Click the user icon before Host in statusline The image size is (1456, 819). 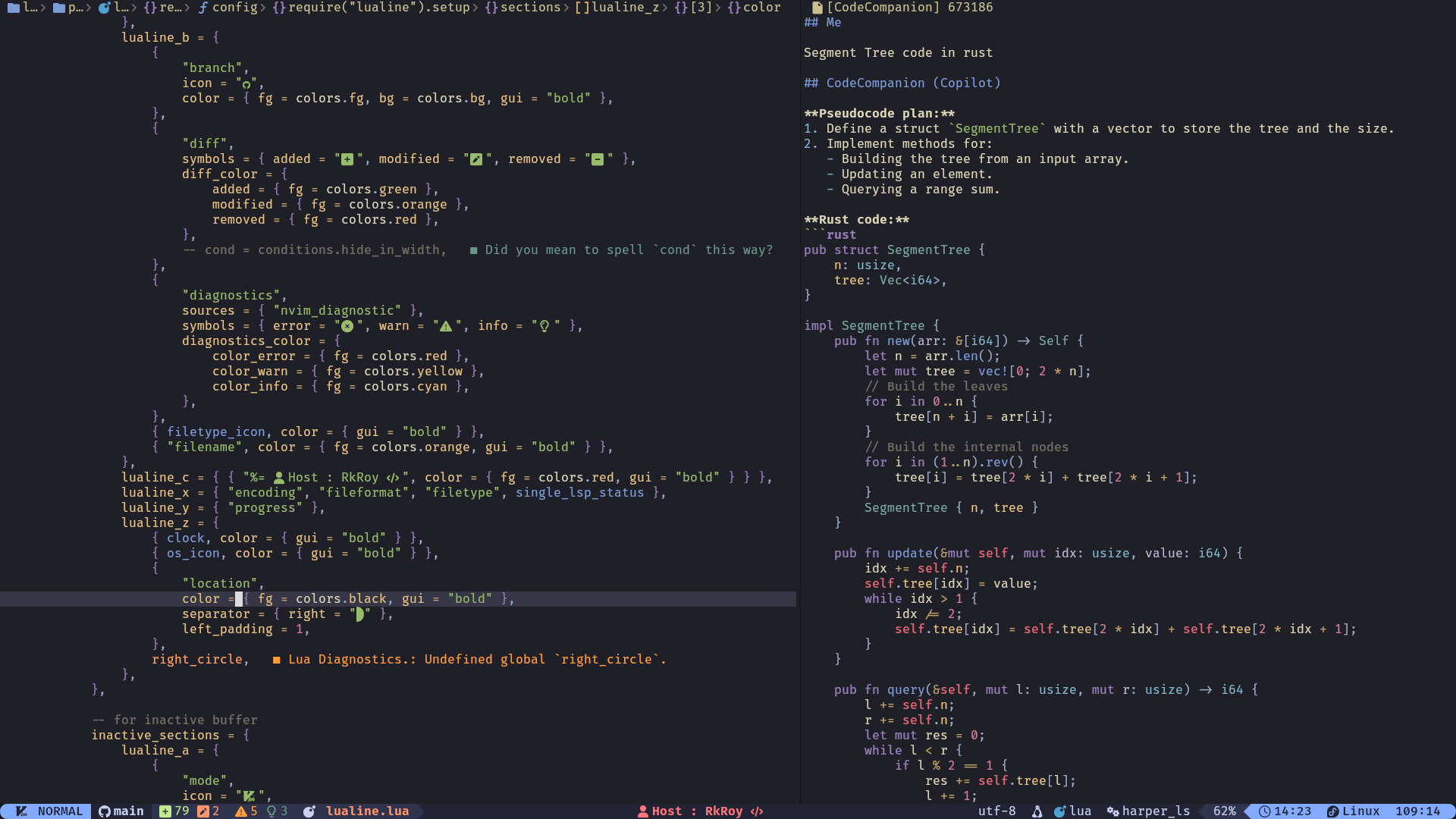643,811
